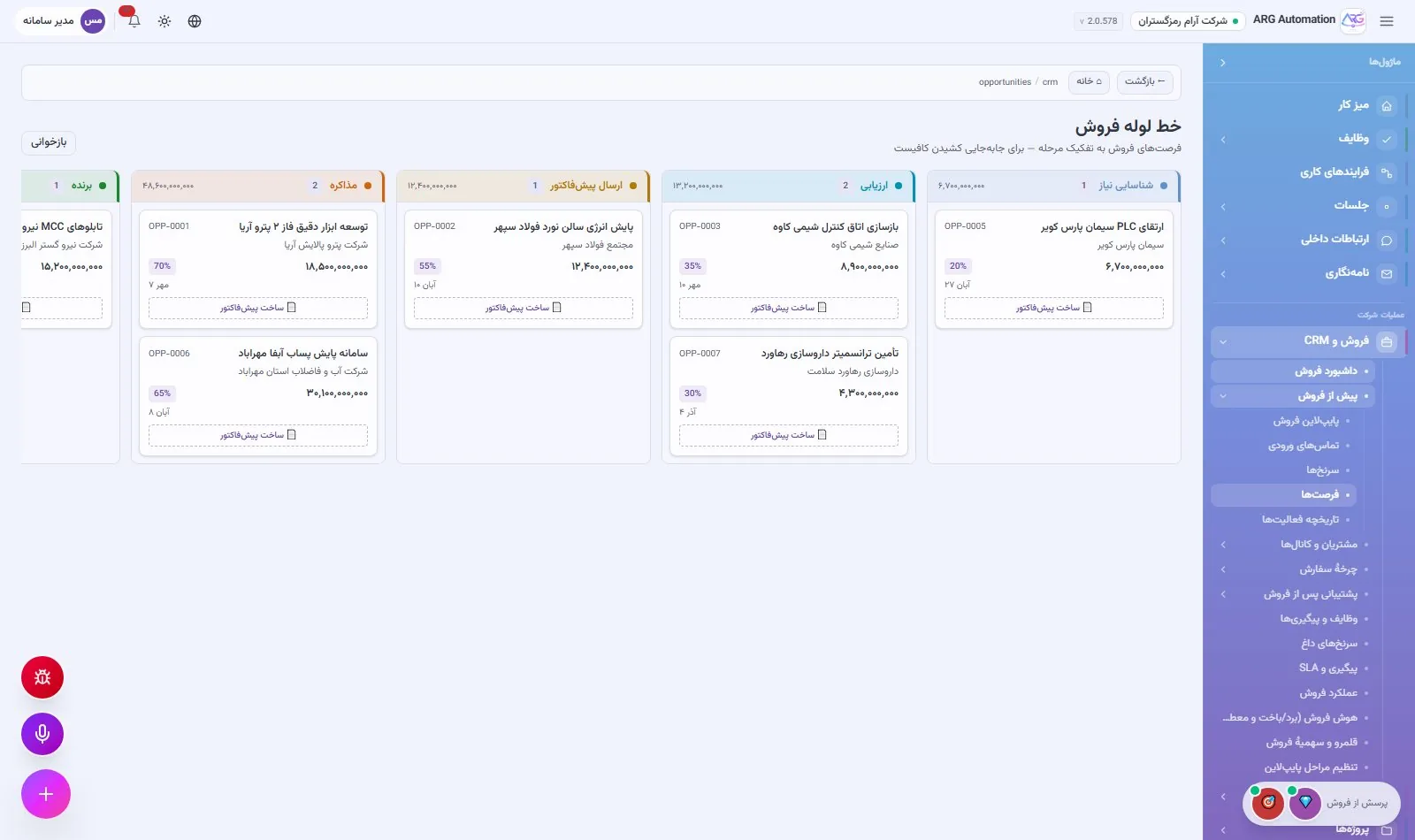Open داشبورد فروش in the sidebar
The width and height of the screenshot is (1415, 840).
point(1292,371)
